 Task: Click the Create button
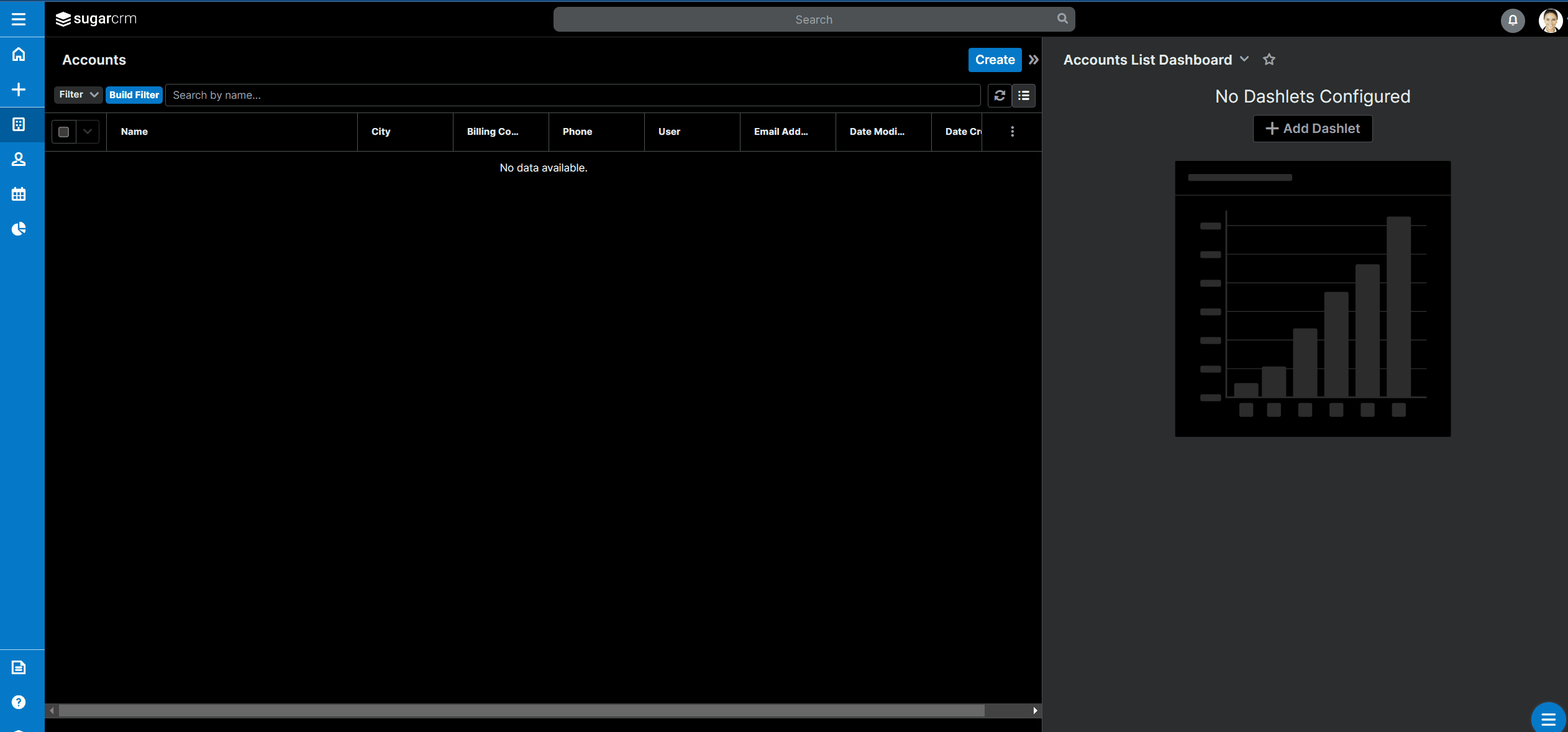[995, 60]
